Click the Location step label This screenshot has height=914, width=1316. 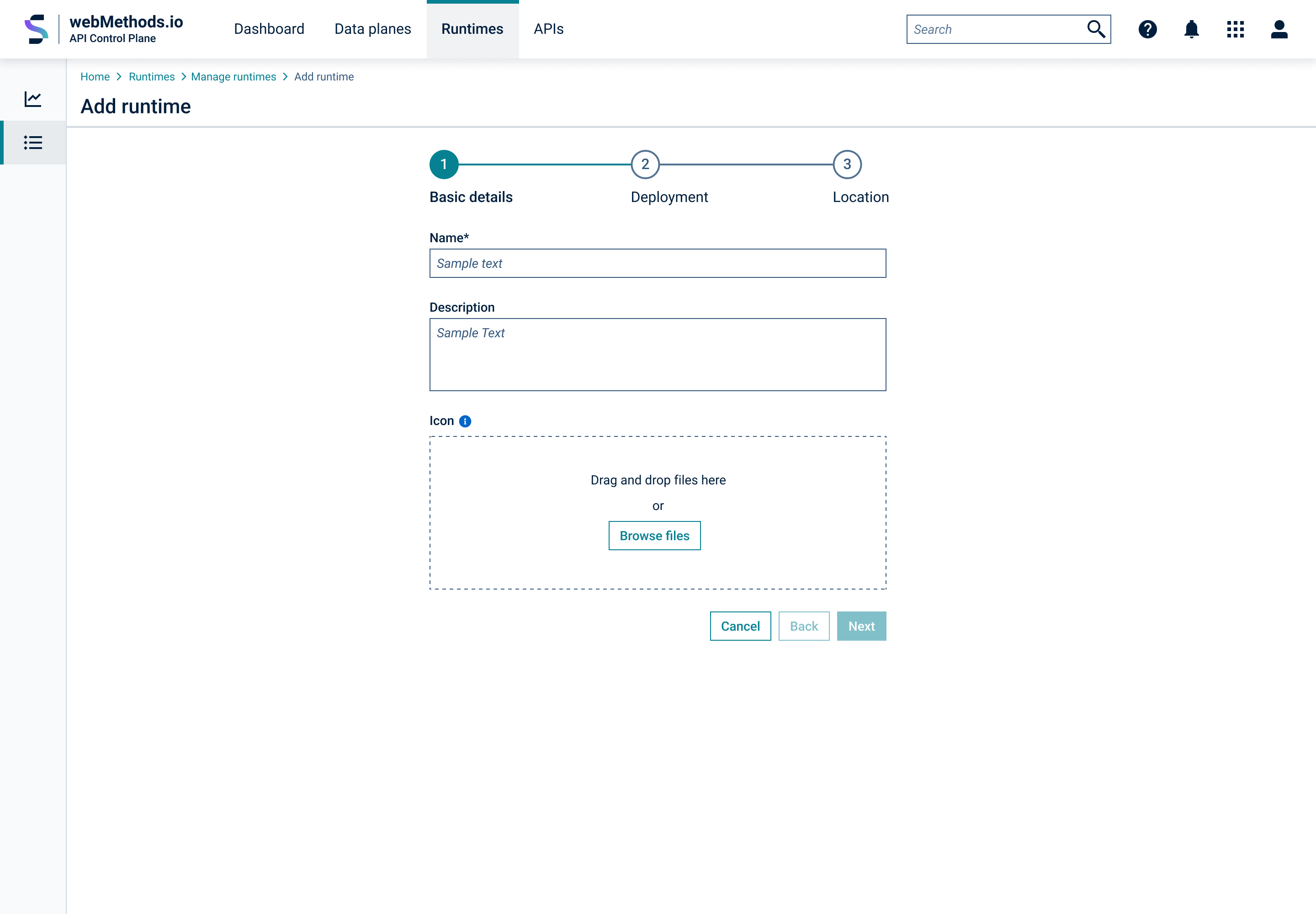(x=861, y=197)
